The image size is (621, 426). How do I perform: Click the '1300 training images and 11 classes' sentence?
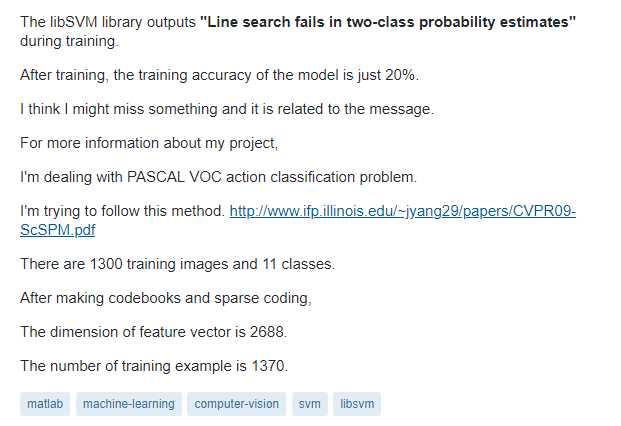click(177, 264)
